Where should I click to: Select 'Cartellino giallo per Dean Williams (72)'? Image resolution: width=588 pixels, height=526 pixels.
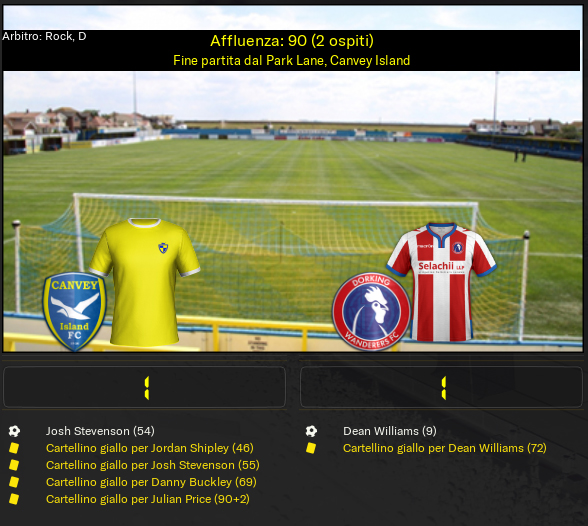point(445,448)
